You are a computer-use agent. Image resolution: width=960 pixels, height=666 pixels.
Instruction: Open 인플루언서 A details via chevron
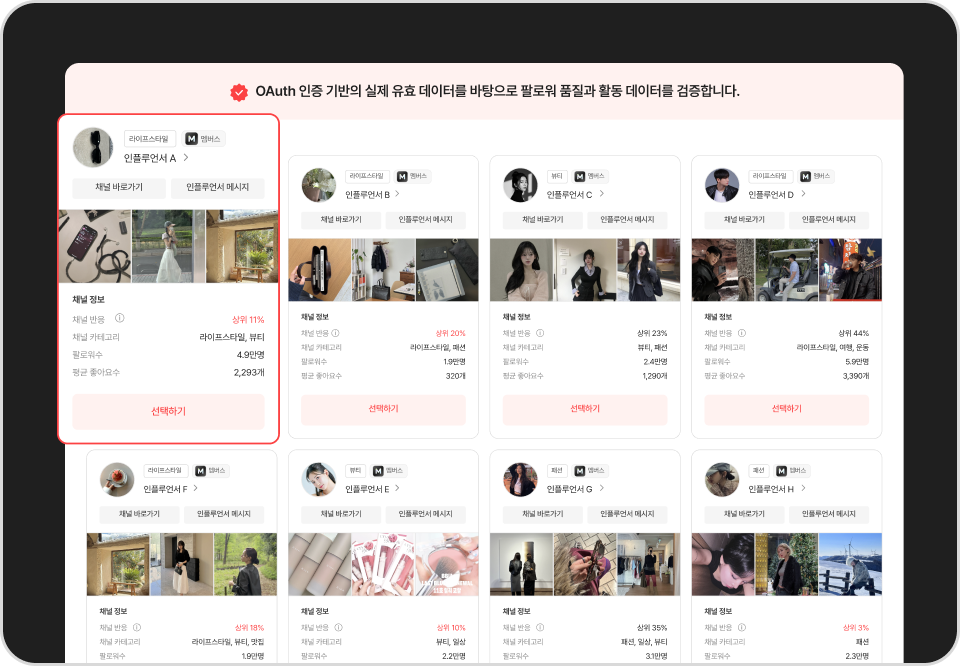[x=186, y=158]
